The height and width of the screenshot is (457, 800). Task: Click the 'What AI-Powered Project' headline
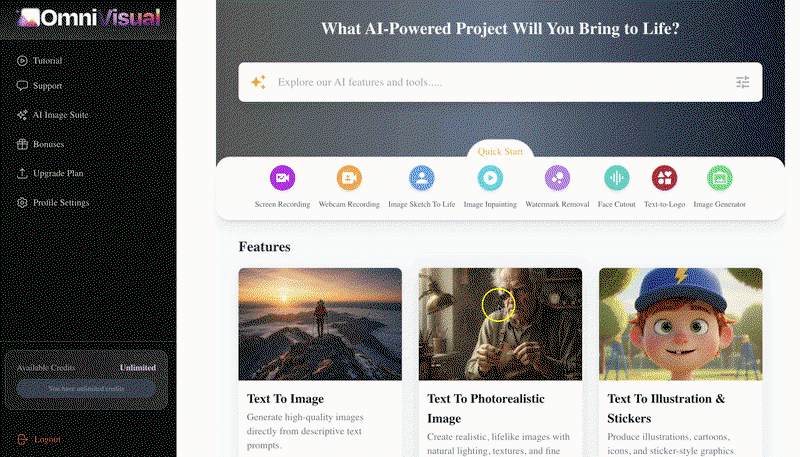(x=500, y=29)
